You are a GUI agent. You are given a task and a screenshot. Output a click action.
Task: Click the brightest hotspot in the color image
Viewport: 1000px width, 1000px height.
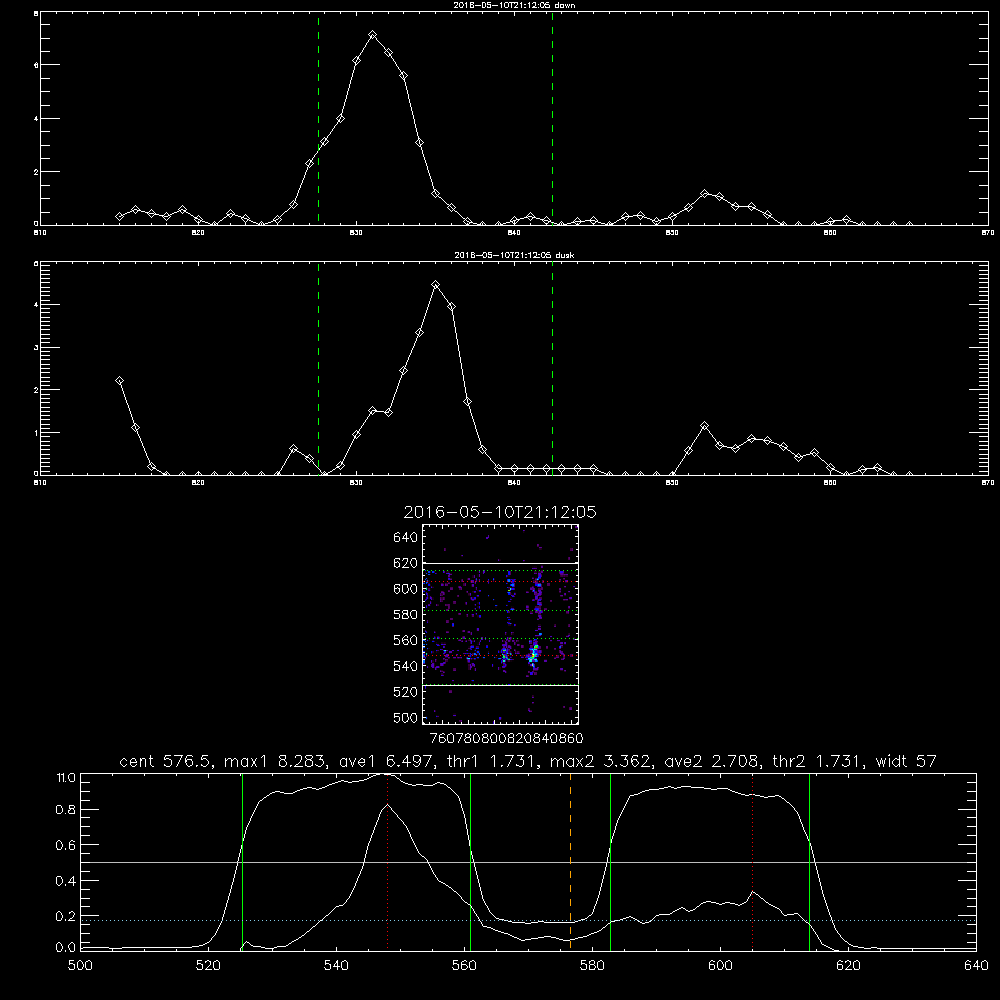click(x=535, y=653)
